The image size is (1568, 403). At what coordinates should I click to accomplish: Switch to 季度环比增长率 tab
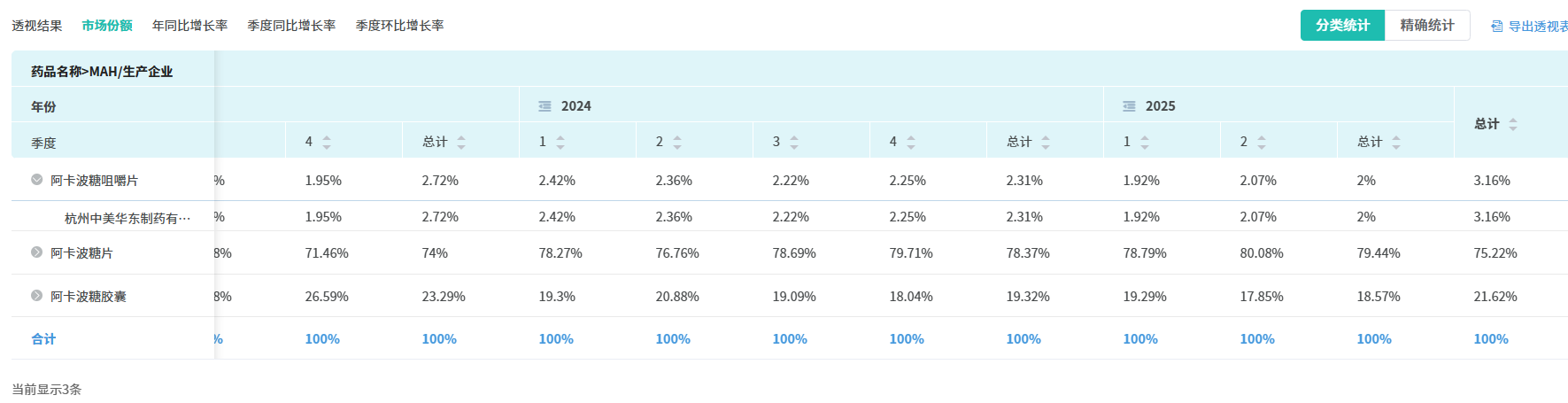(399, 26)
